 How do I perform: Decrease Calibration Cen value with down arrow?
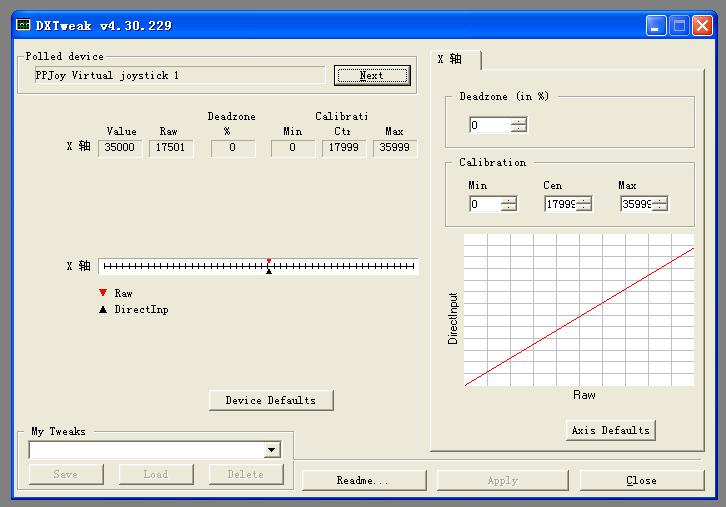point(584,208)
